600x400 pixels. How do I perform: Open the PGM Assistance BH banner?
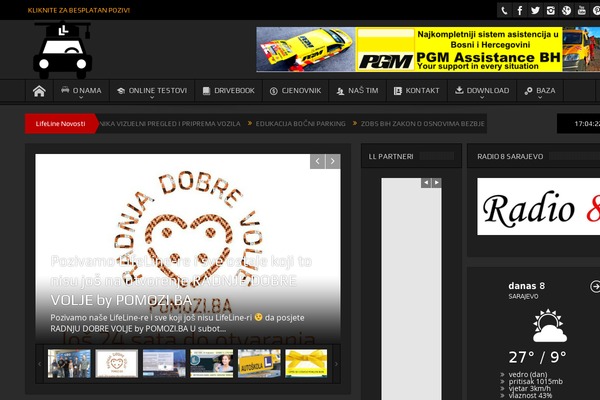pyautogui.click(x=428, y=49)
